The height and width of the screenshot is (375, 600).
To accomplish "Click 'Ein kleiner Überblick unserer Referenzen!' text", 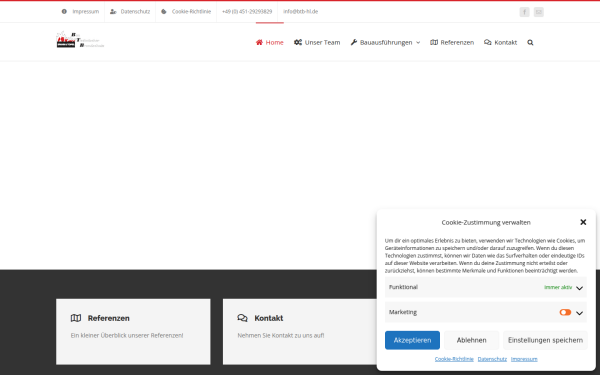I will pos(127,336).
